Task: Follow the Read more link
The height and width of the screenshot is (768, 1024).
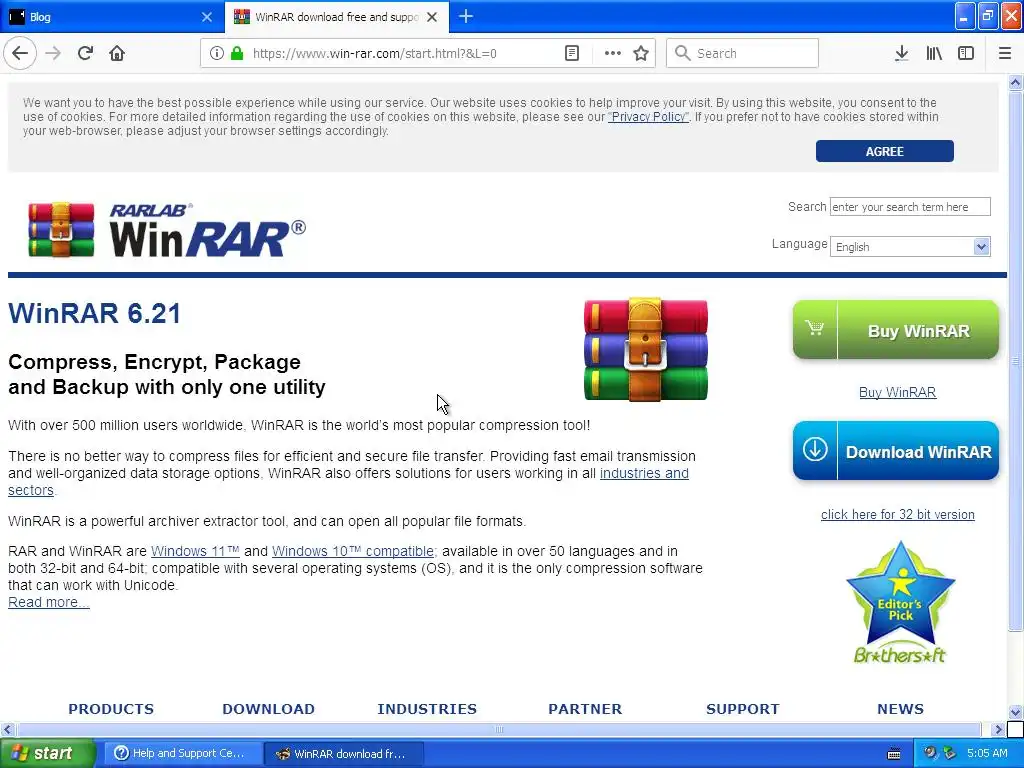Action: (x=48, y=602)
